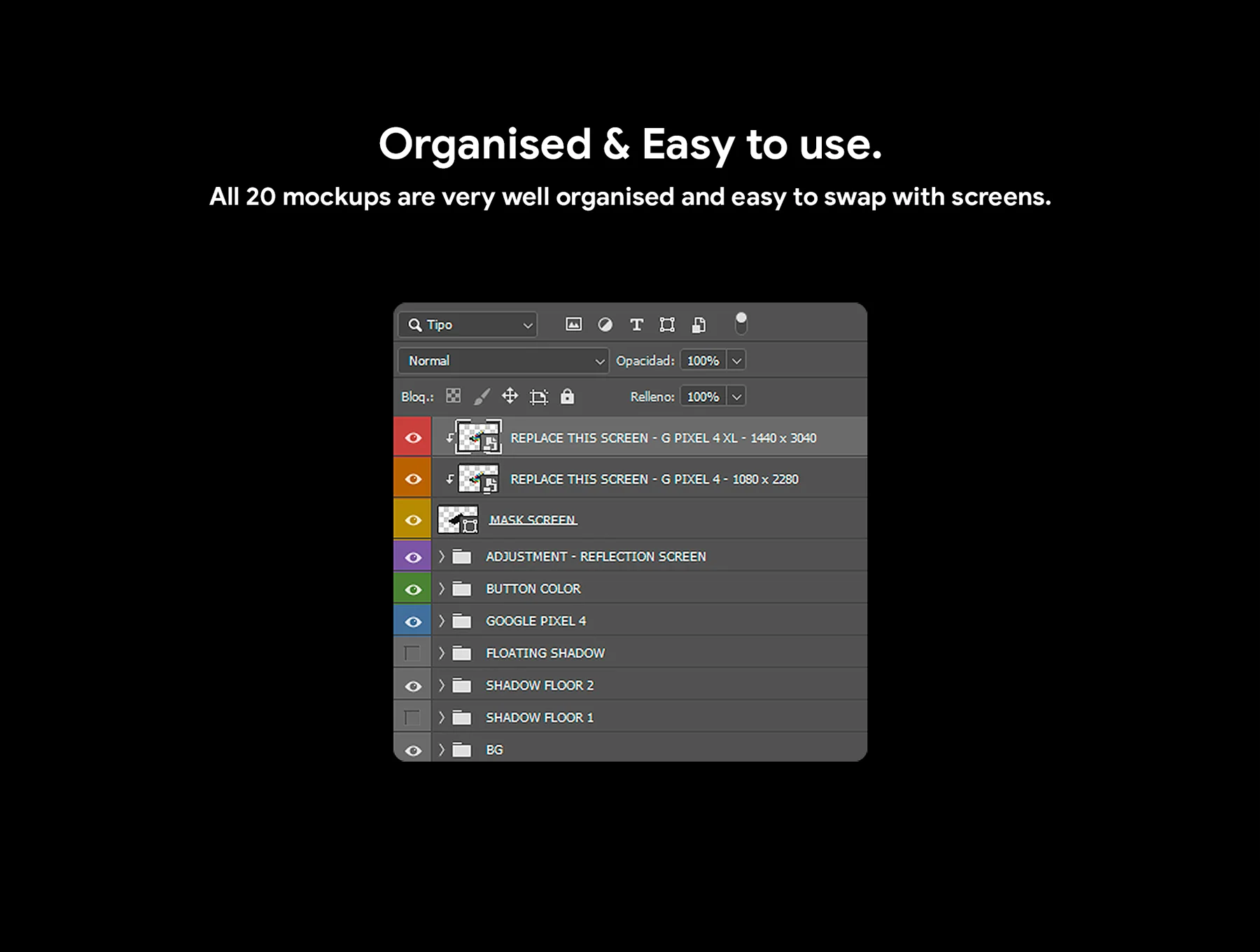Hide the GOOGLE PIXEL 4 group

(x=413, y=622)
